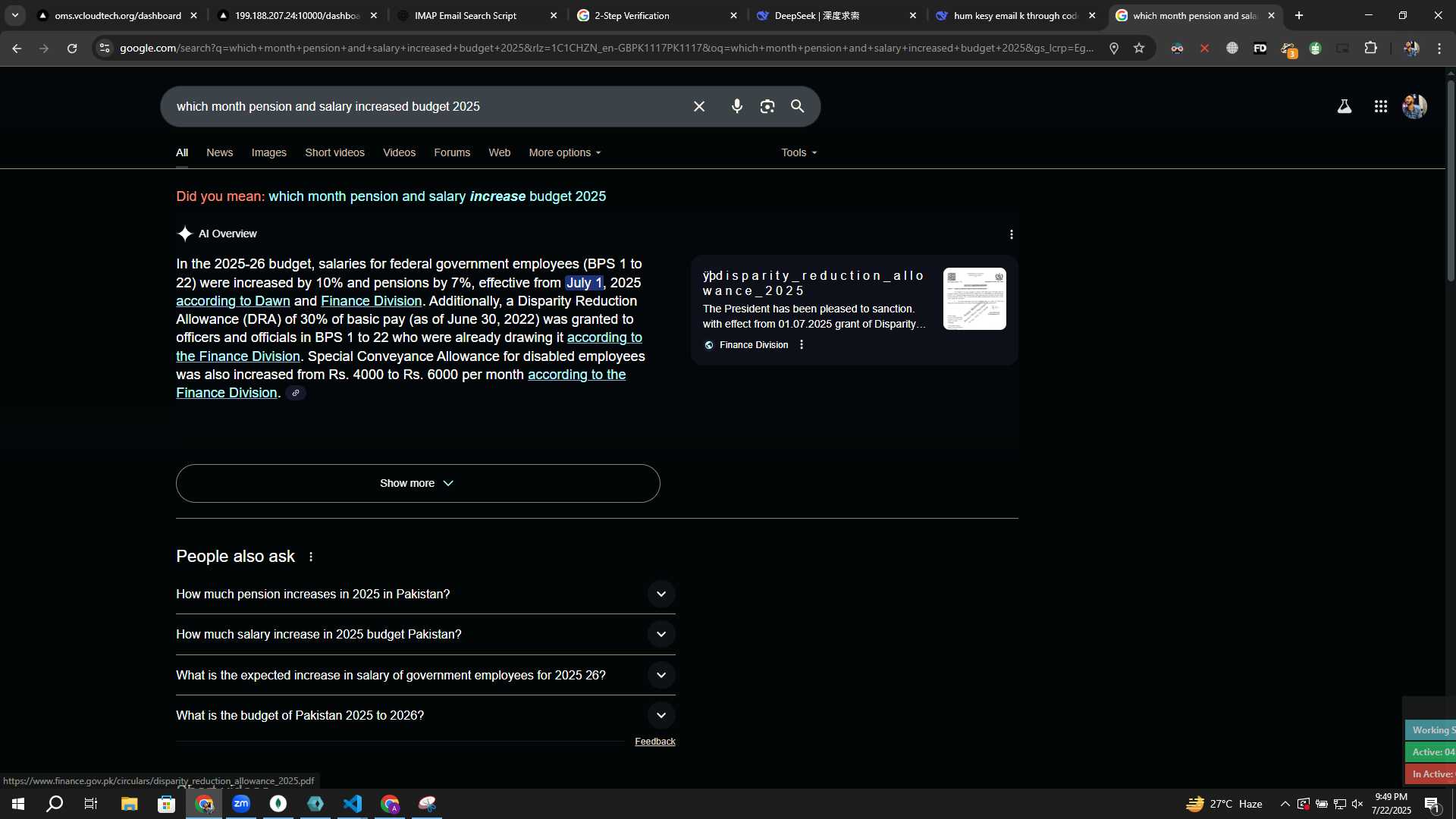Toggle muted volume icon in the system tray
This screenshot has height=819, width=1456.
(1357, 804)
